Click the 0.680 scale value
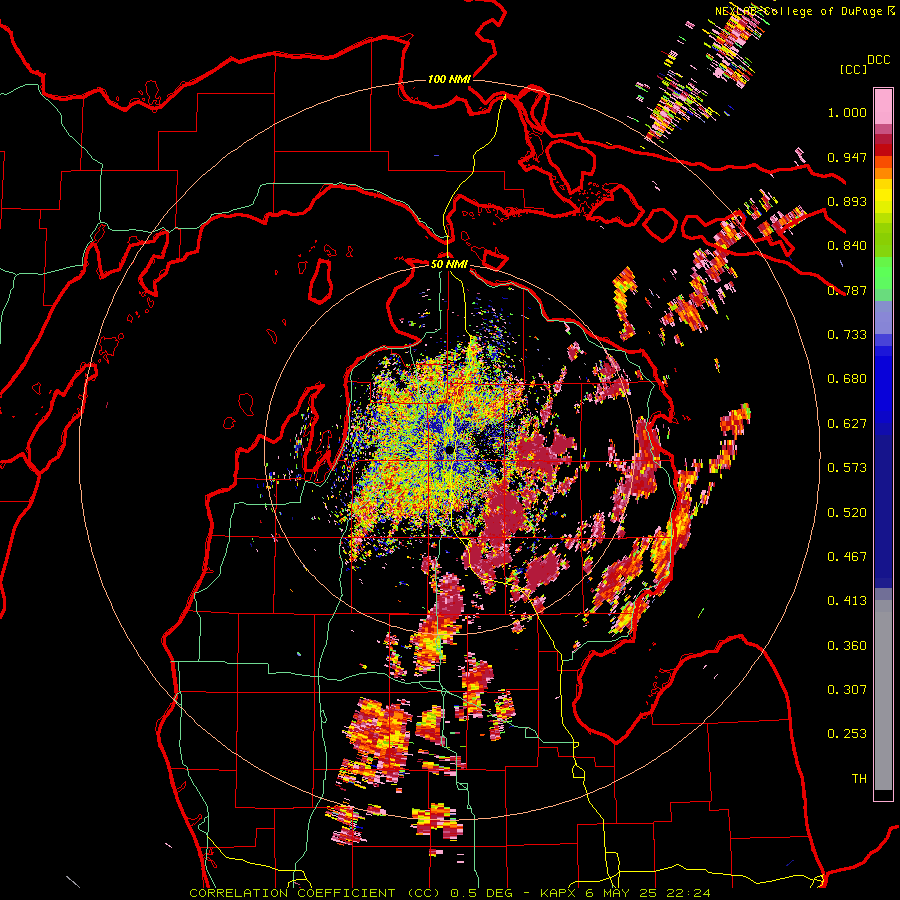 click(847, 379)
